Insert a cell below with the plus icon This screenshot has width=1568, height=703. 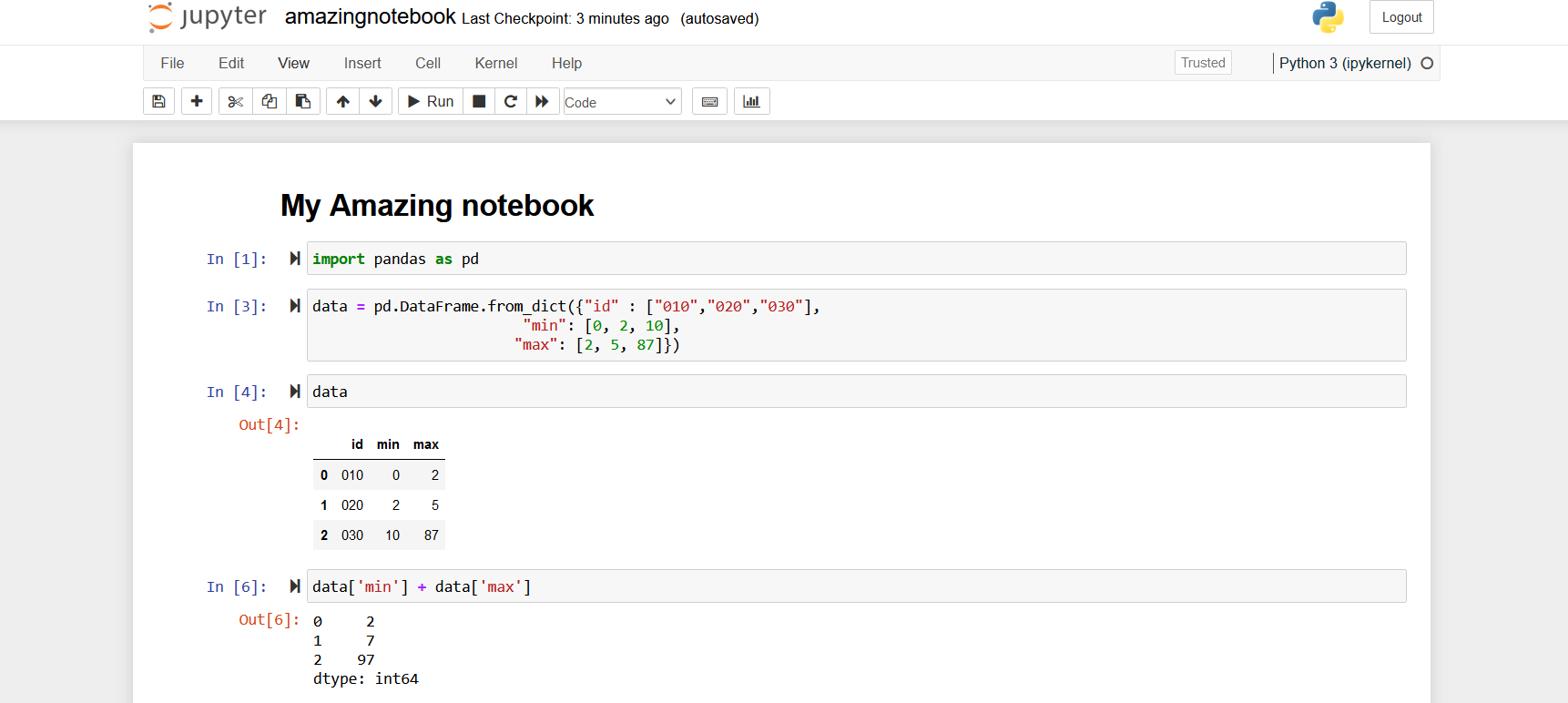click(x=197, y=101)
